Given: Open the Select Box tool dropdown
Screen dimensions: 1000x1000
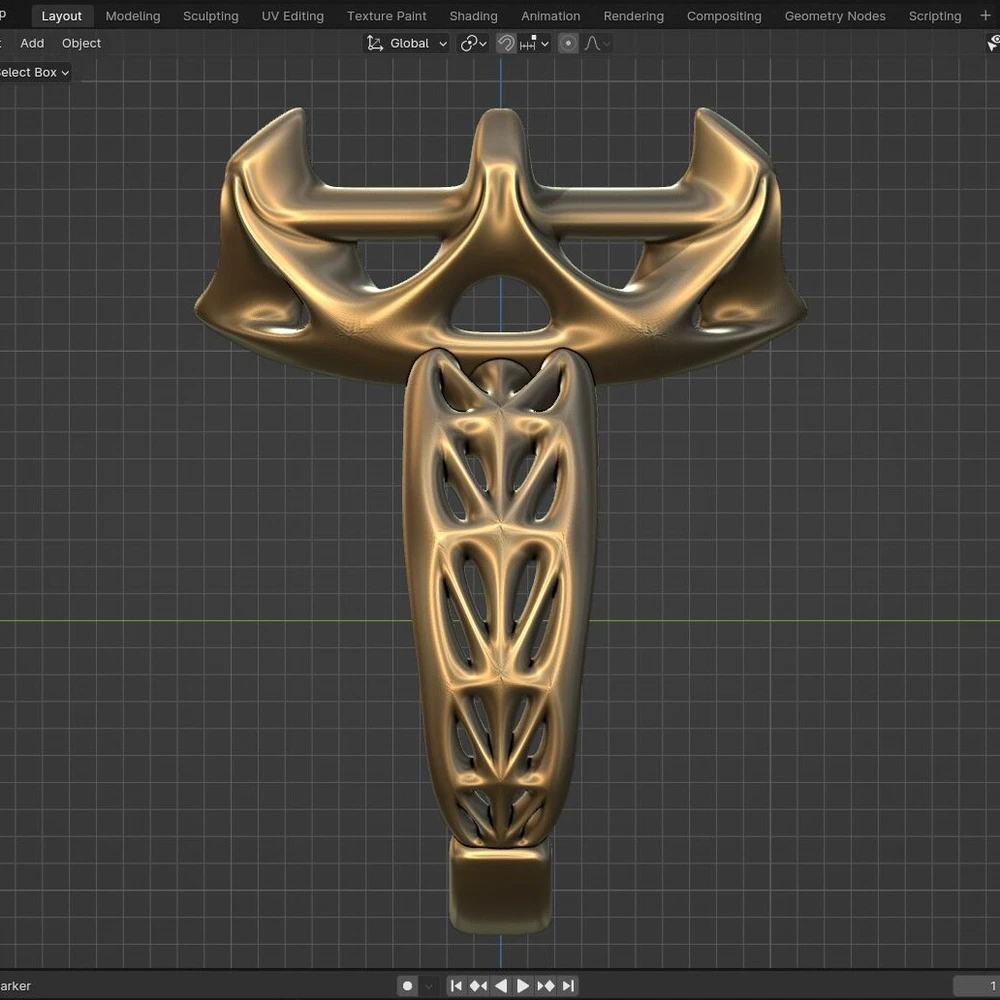Looking at the screenshot, I should pyautogui.click(x=34, y=72).
